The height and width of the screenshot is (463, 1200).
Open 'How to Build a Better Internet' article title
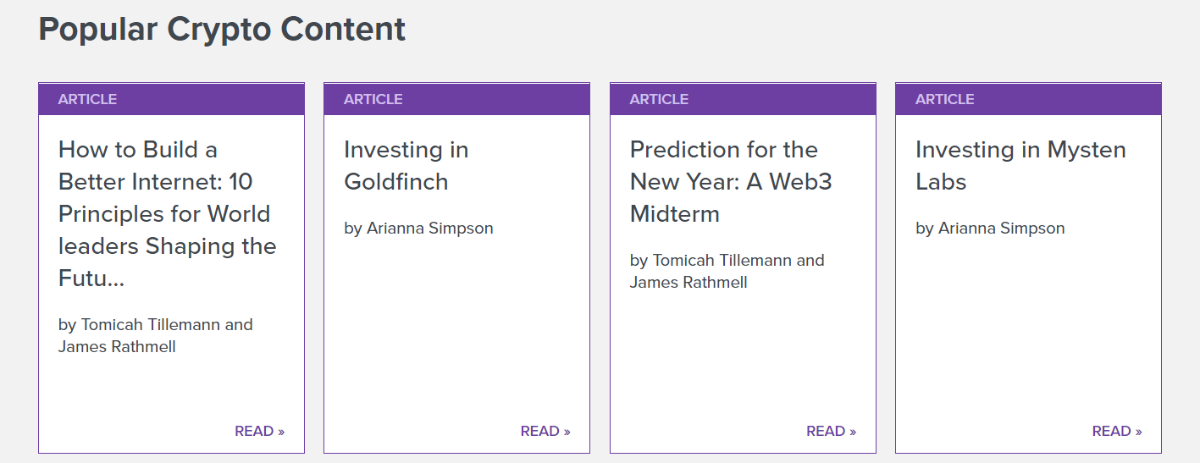(166, 213)
